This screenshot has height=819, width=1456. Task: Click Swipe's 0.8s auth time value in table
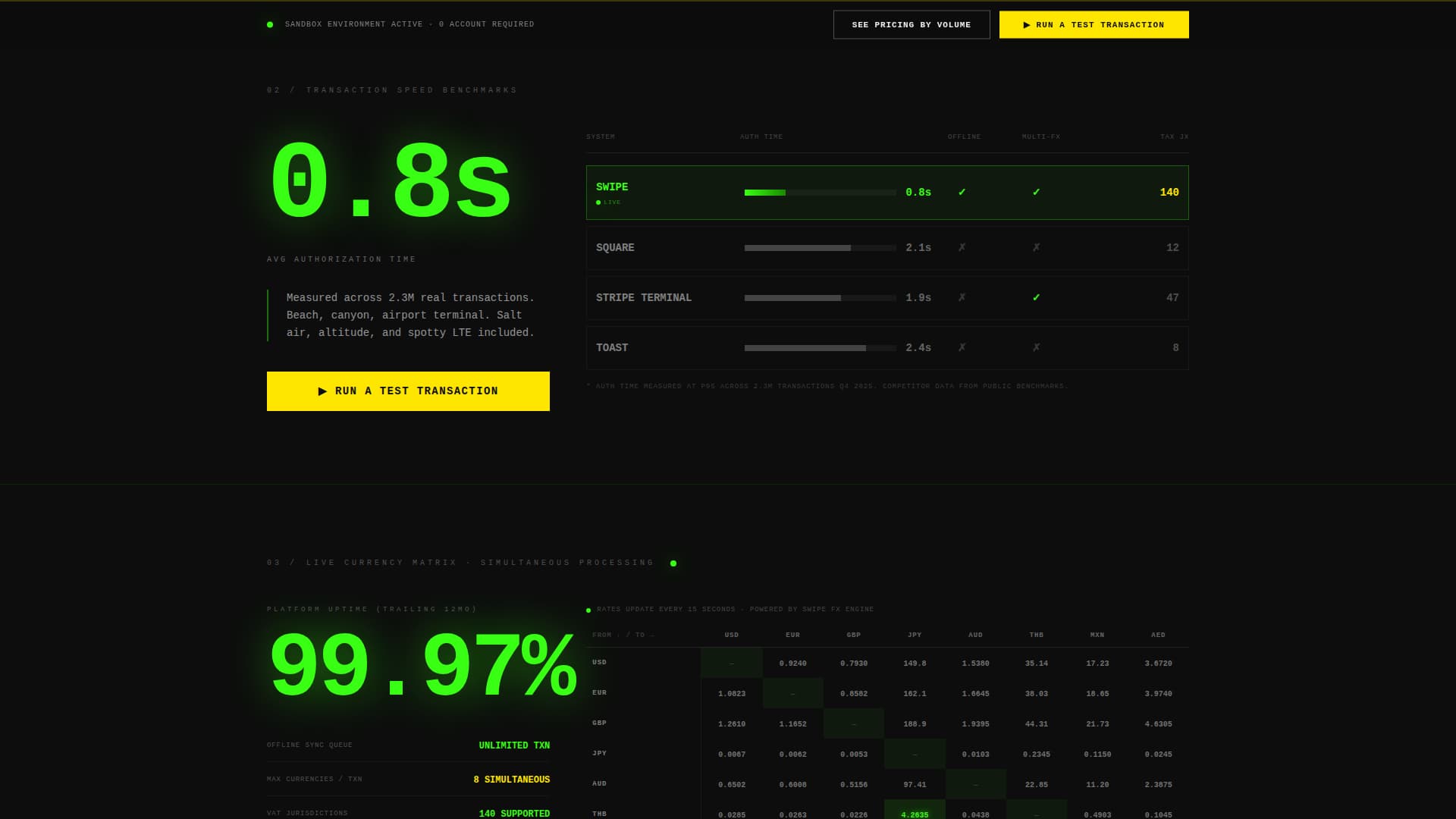coord(918,193)
